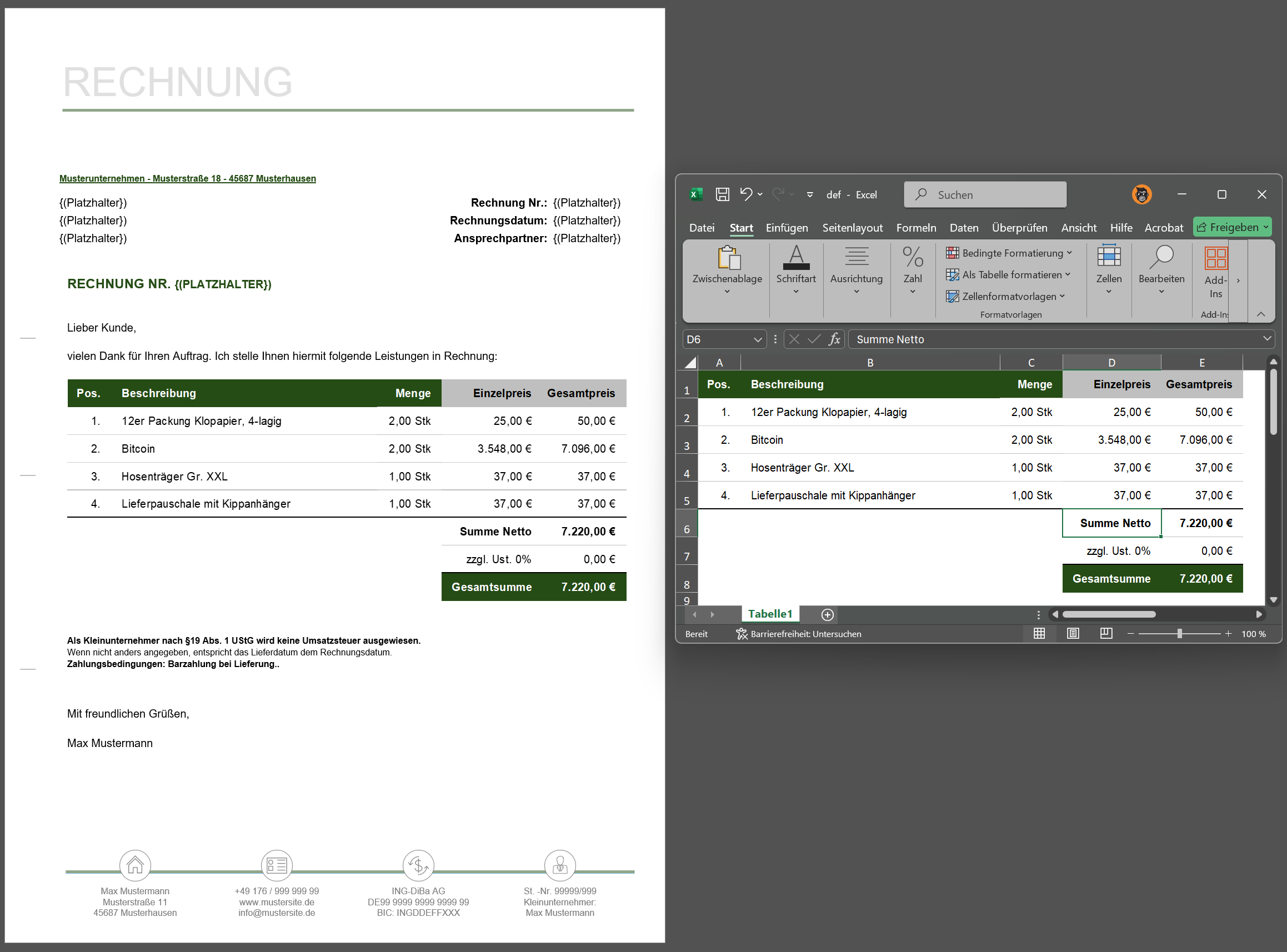Image resolution: width=1287 pixels, height=952 pixels.
Task: Add a new sheet with plus icon
Action: click(x=827, y=615)
